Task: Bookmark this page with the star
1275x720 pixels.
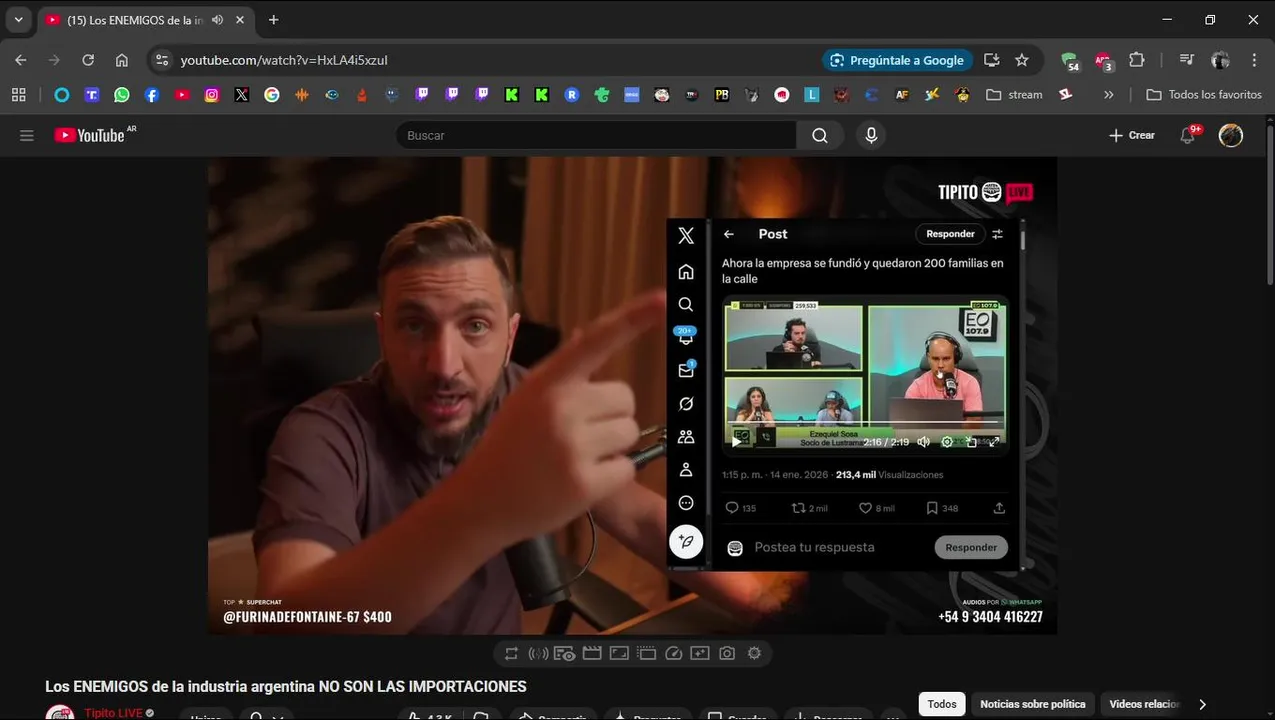Action: coord(1022,60)
